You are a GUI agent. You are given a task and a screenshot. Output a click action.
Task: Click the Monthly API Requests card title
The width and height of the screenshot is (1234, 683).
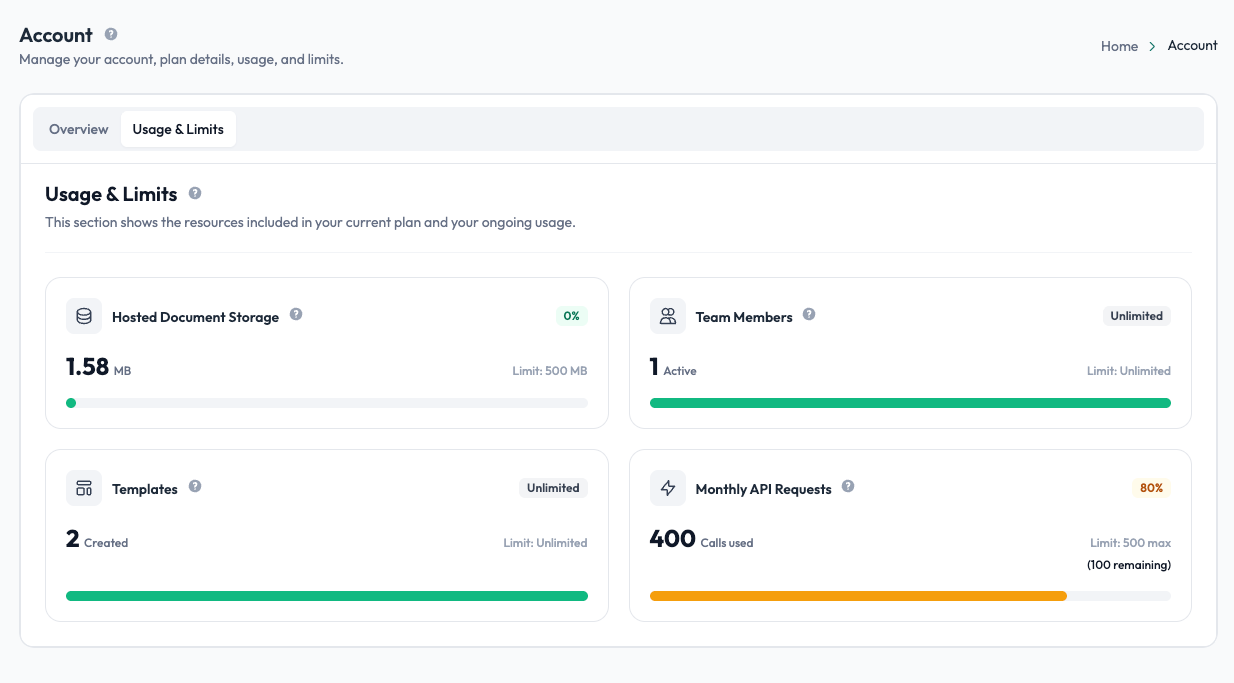pyautogui.click(x=763, y=489)
